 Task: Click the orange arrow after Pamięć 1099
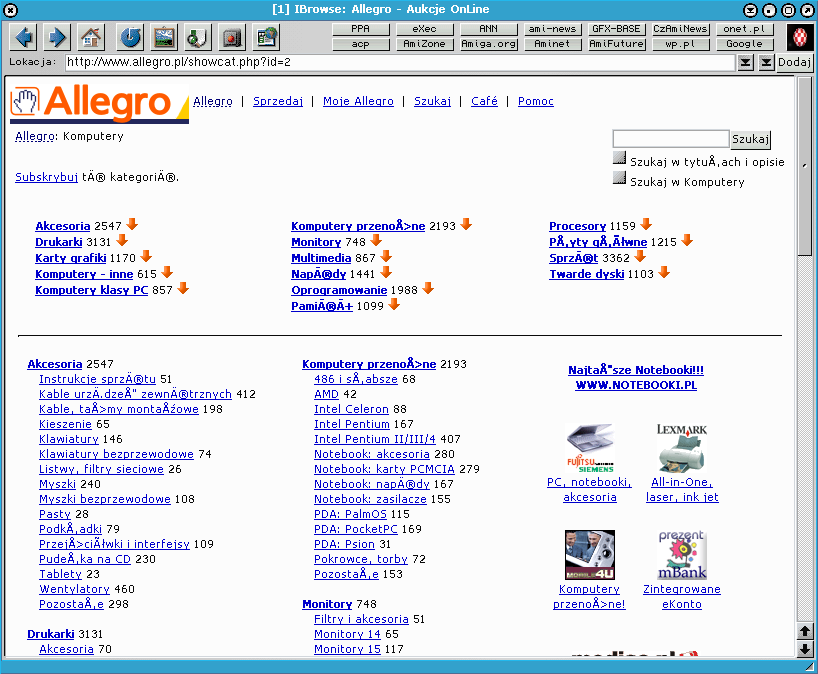pyautogui.click(x=394, y=305)
